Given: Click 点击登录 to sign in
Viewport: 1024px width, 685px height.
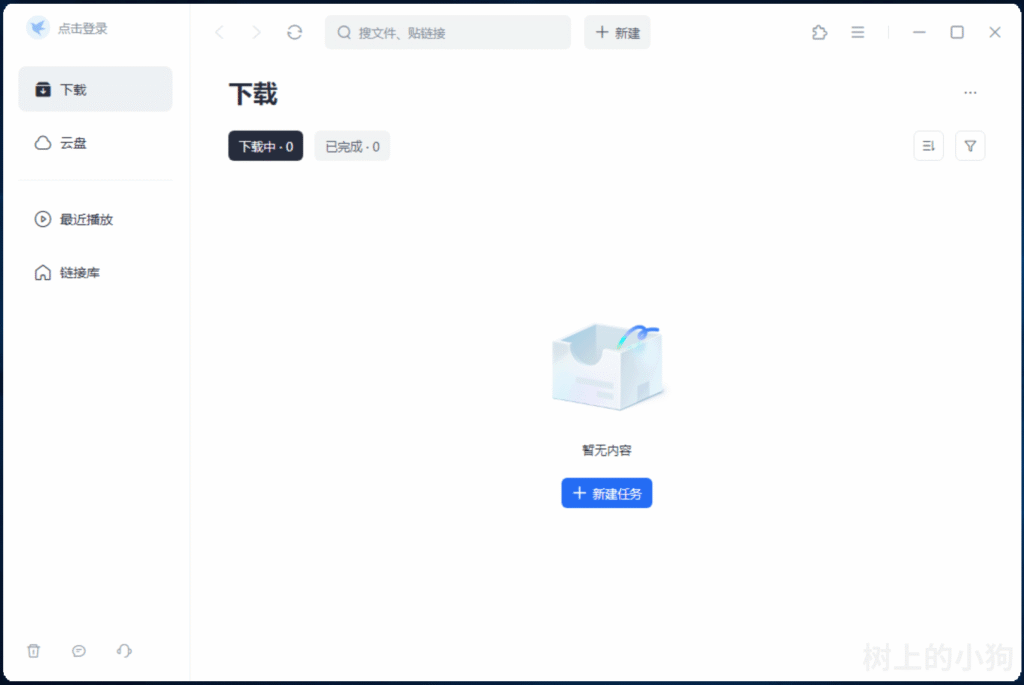Looking at the screenshot, I should click(83, 29).
